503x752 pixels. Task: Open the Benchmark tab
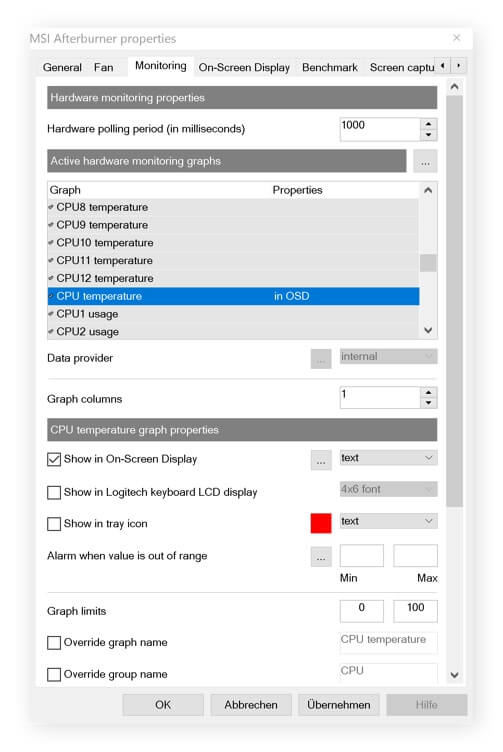pyautogui.click(x=330, y=68)
